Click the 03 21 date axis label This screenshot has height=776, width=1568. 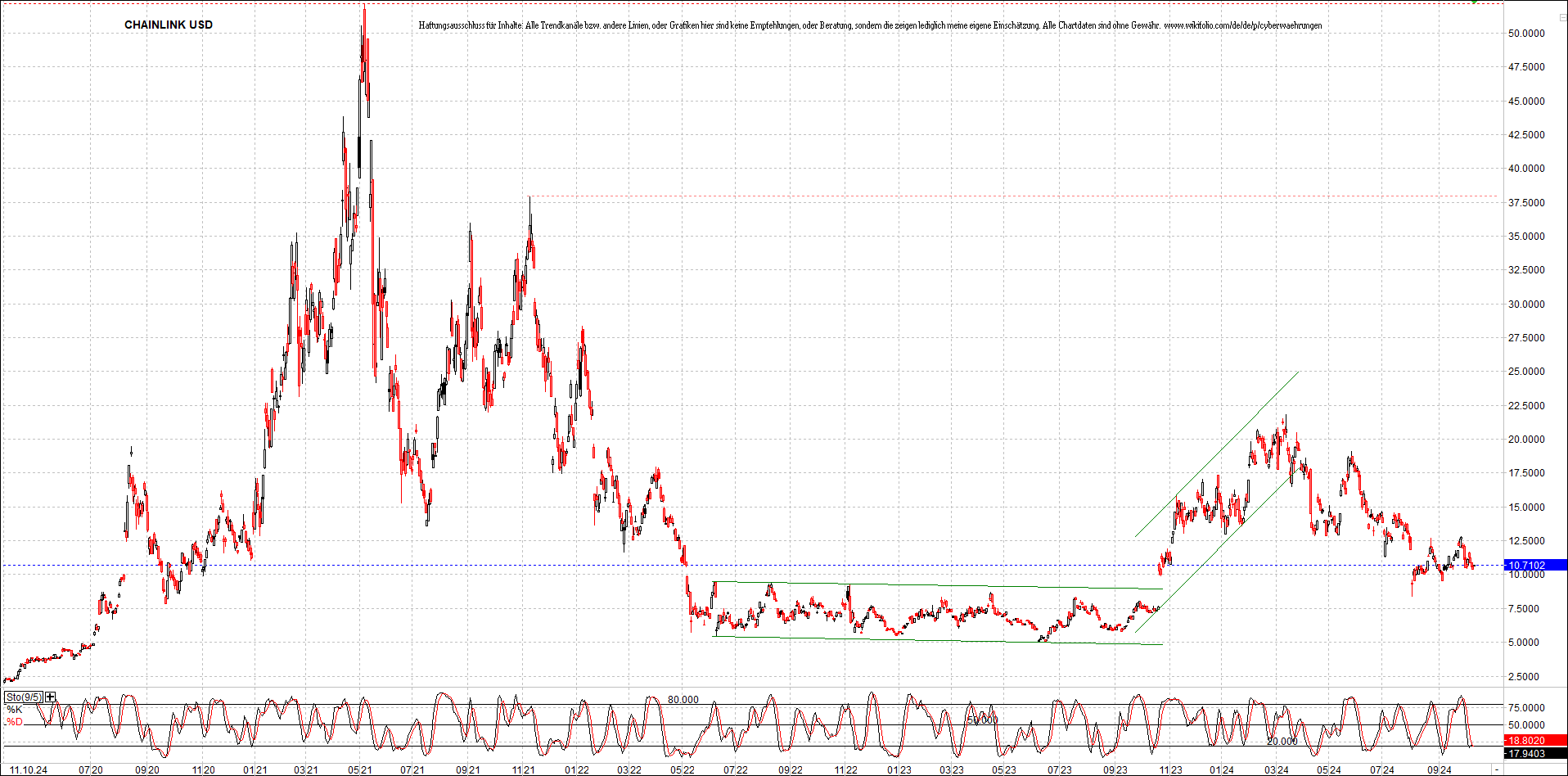(x=306, y=770)
